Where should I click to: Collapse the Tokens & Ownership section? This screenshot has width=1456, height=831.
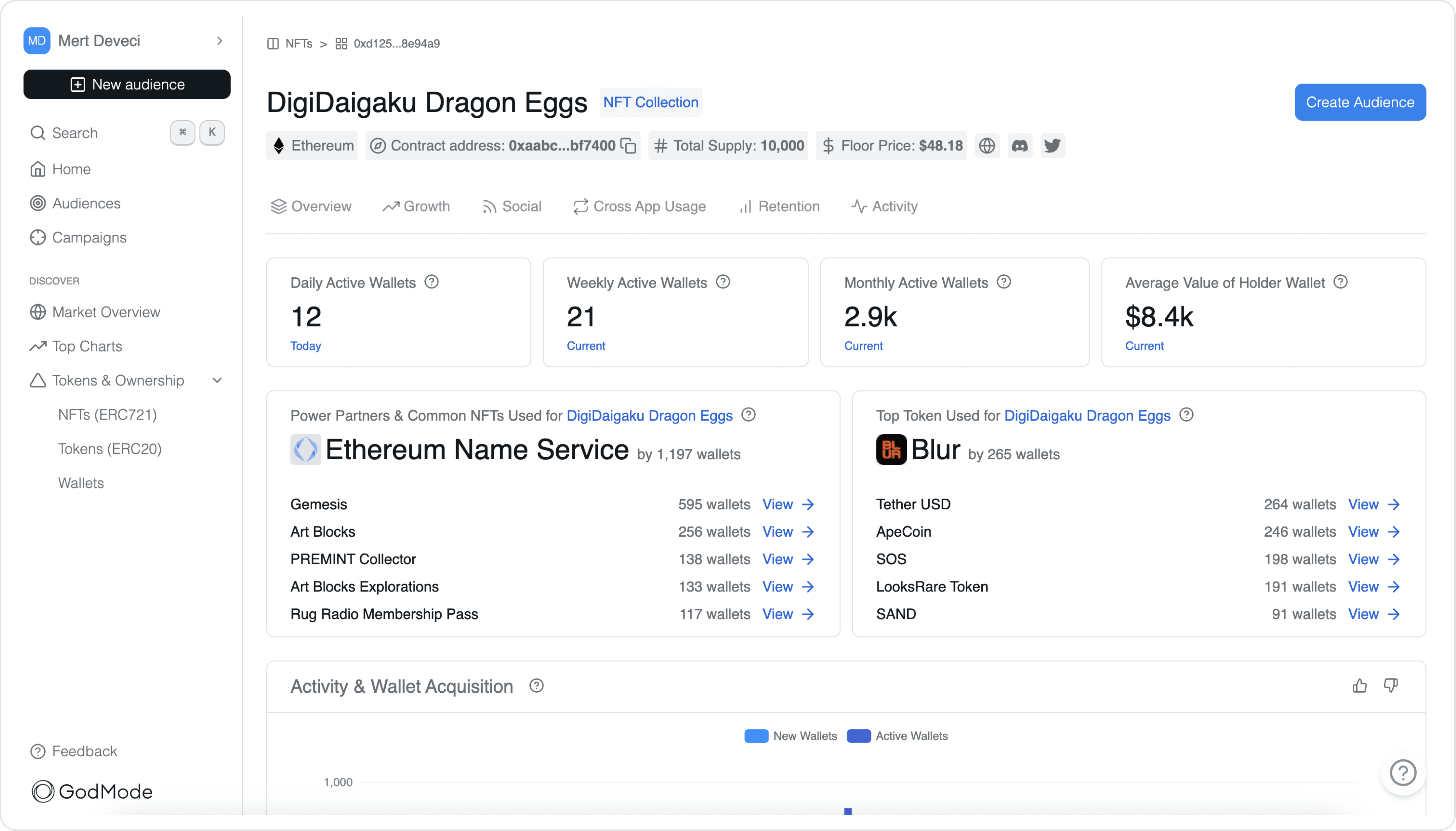tap(217, 381)
